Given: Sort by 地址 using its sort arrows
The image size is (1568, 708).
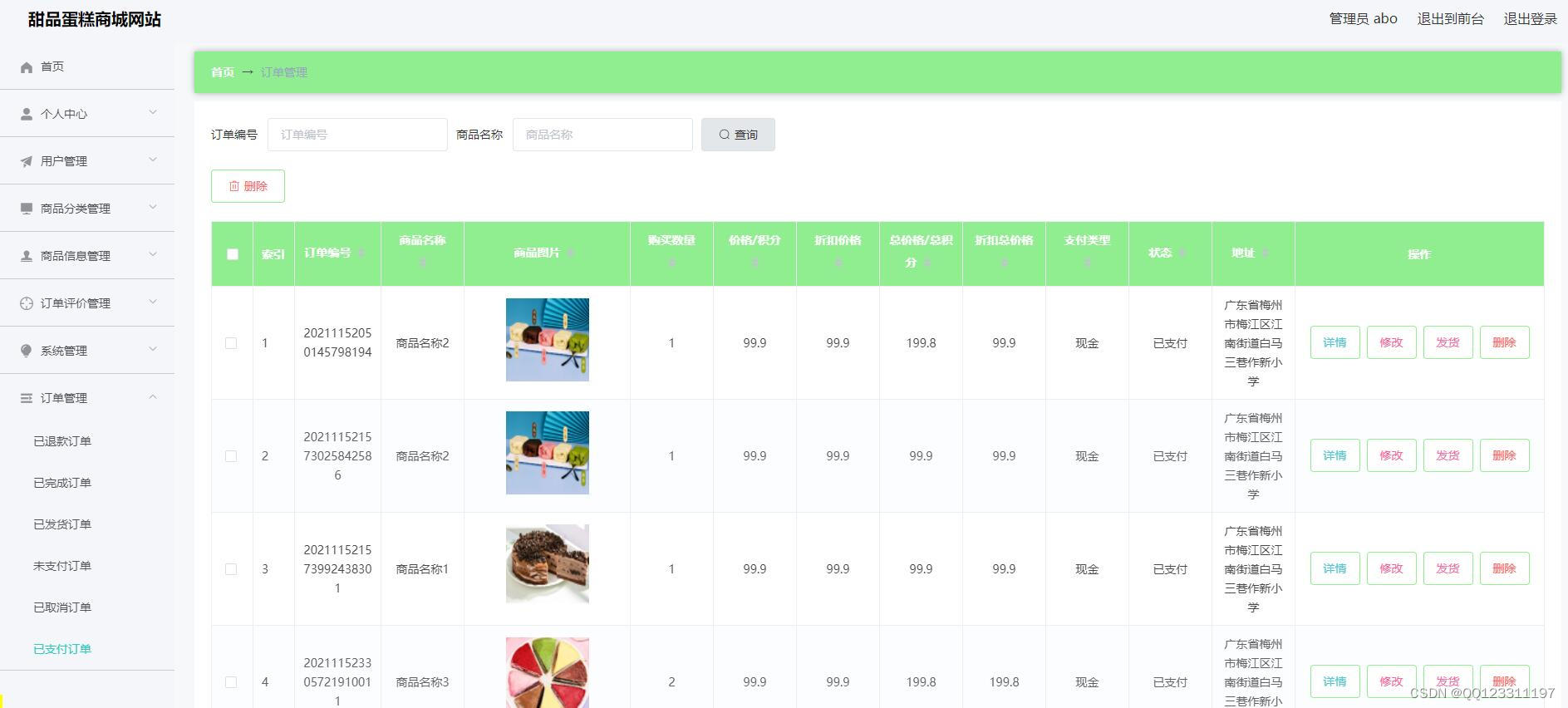Looking at the screenshot, I should pyautogui.click(x=1265, y=253).
